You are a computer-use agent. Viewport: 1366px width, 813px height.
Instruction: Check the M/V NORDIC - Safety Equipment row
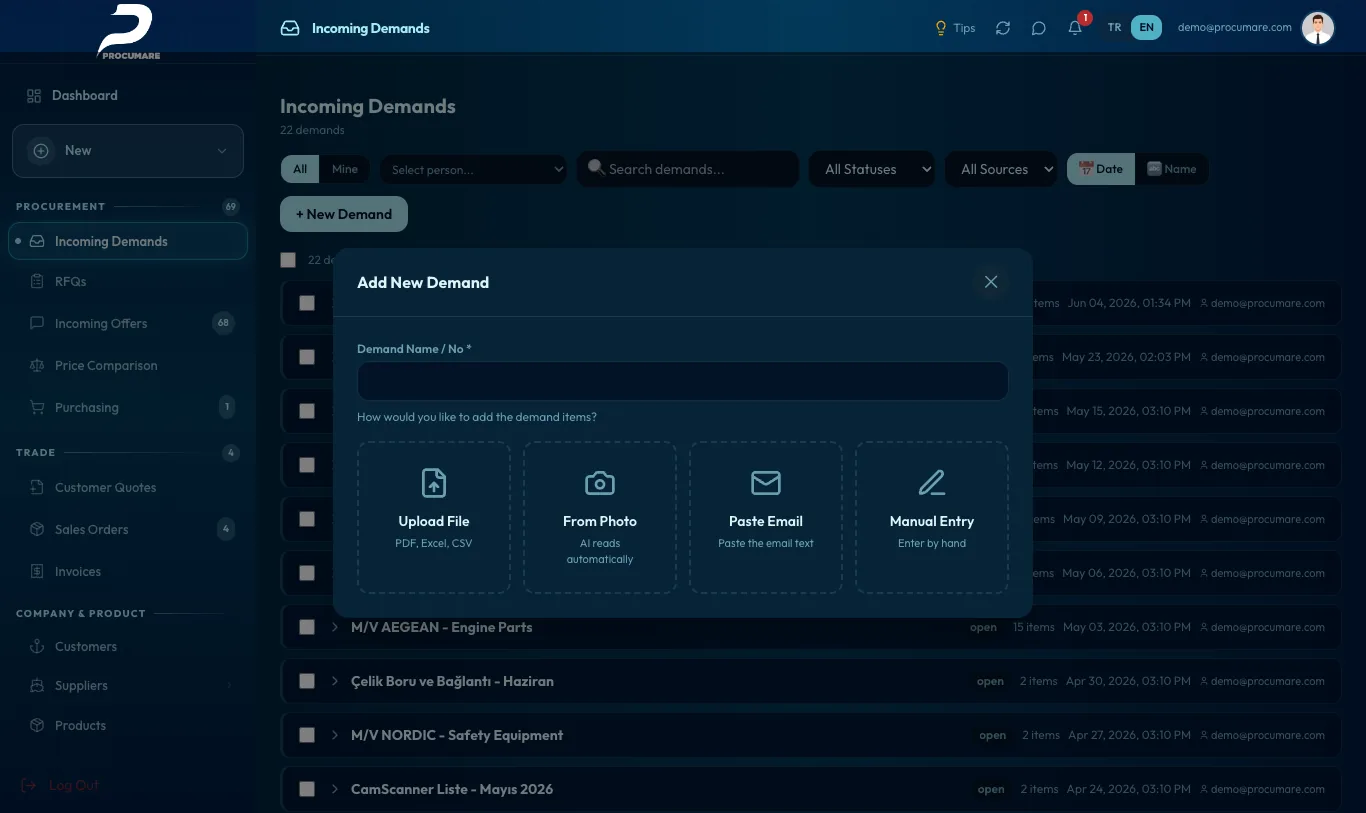pyautogui.click(x=307, y=735)
